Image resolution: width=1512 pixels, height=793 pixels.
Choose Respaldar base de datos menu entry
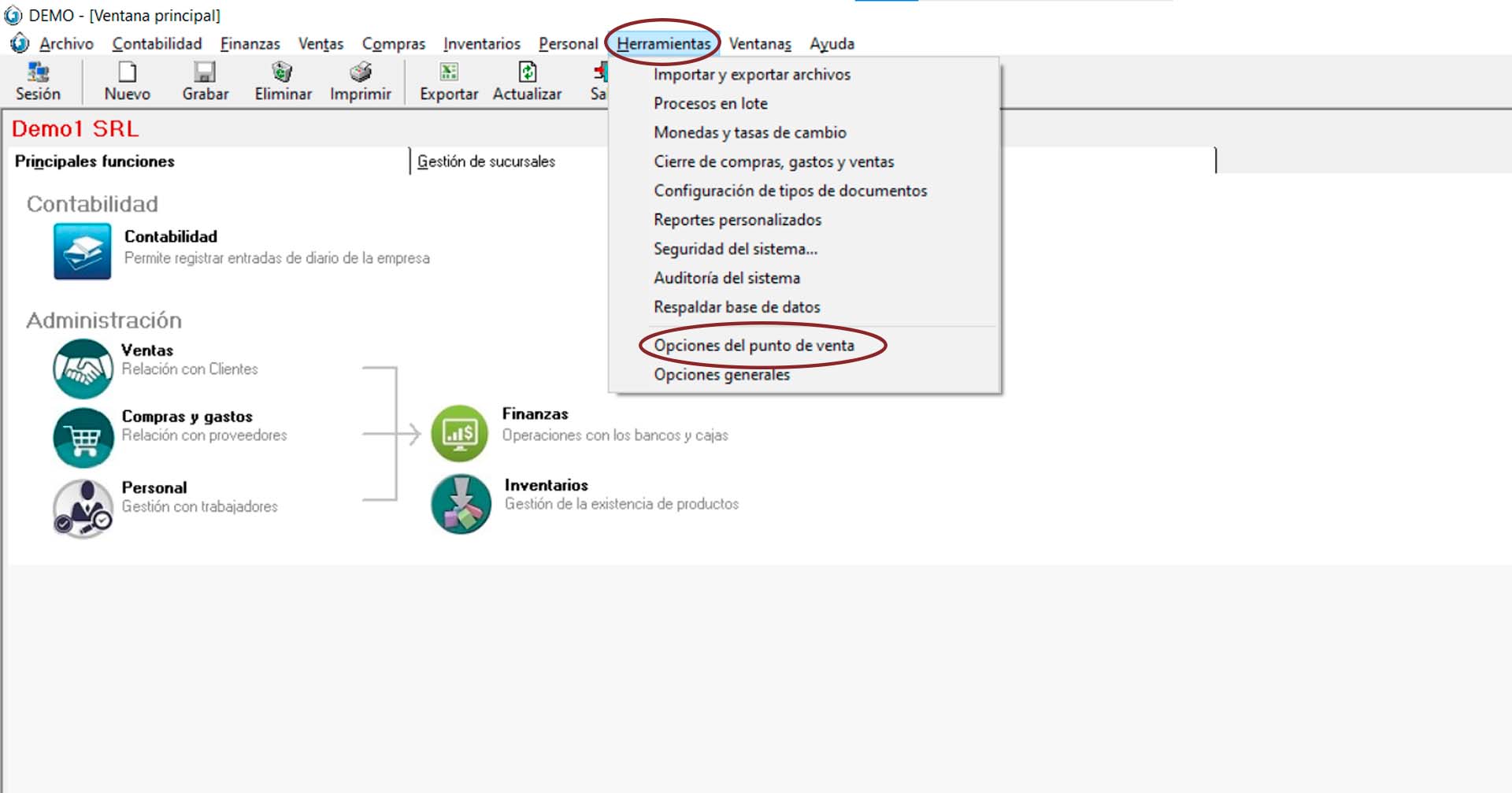[x=736, y=307]
